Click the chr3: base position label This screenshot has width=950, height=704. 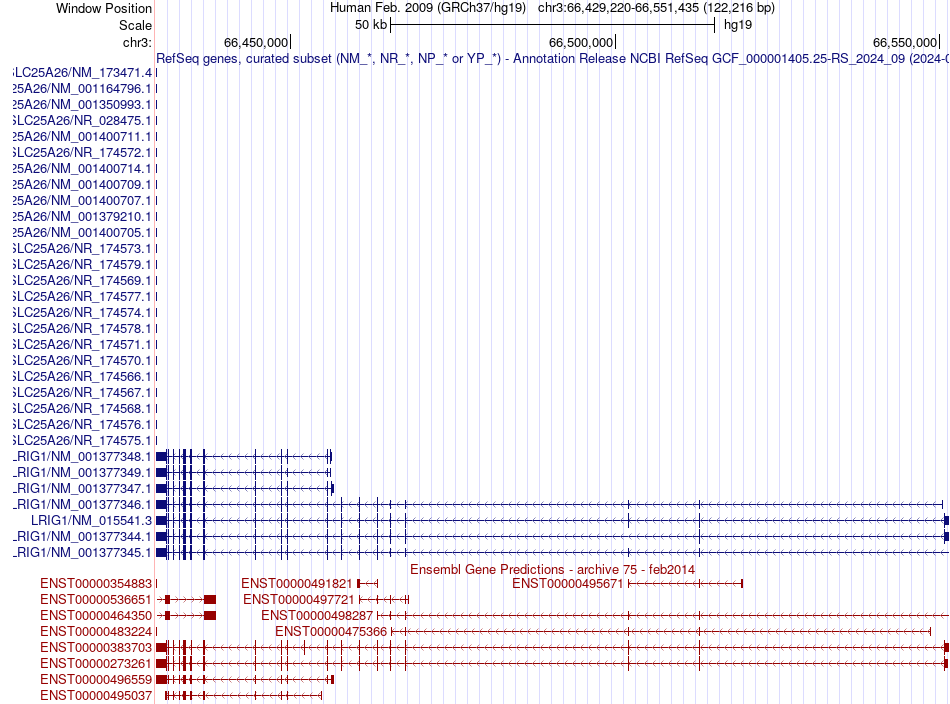click(x=137, y=42)
